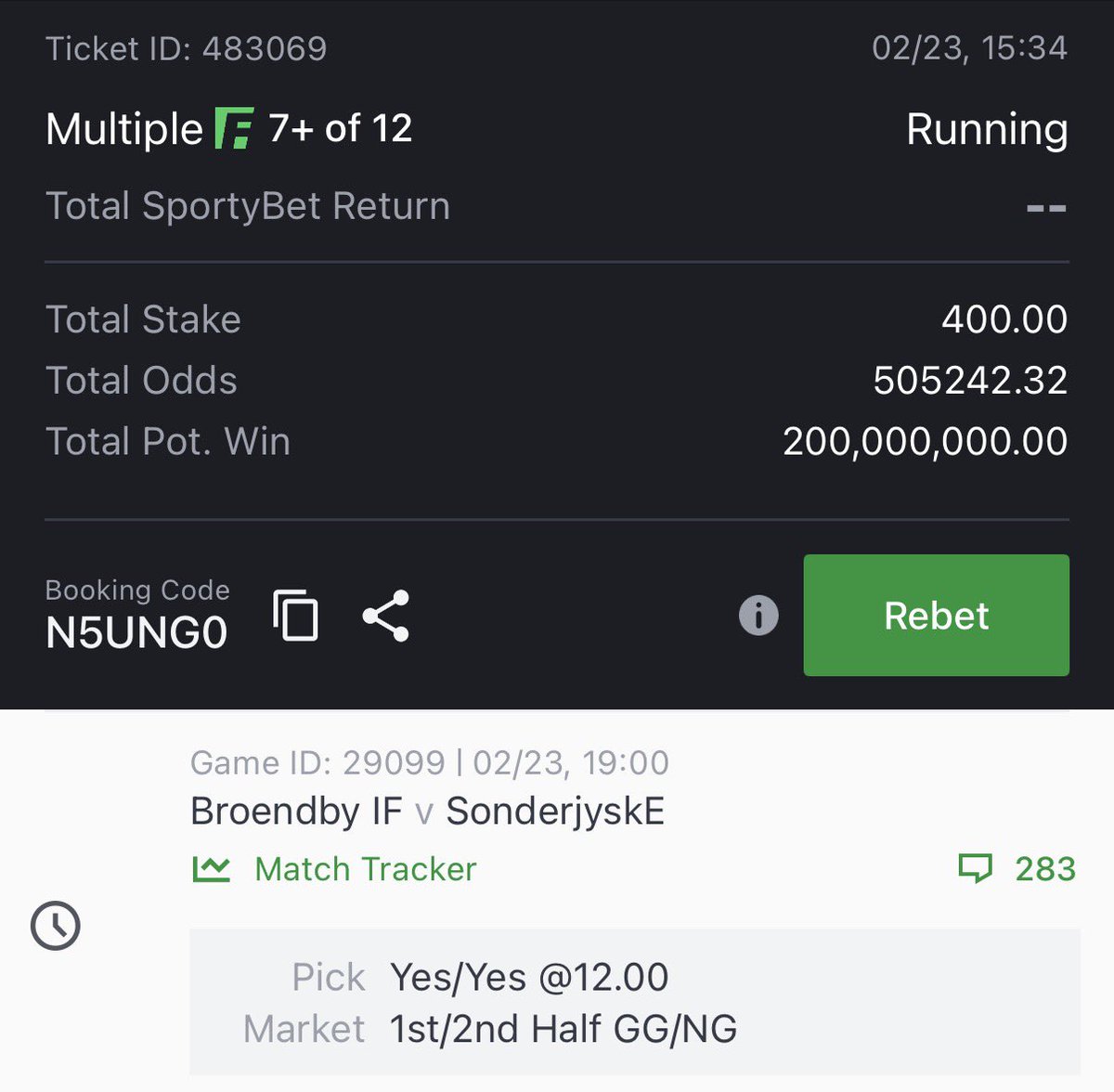Tap the Match Tracker chart icon
This screenshot has width=1114, height=1092.
pyautogui.click(x=211, y=869)
